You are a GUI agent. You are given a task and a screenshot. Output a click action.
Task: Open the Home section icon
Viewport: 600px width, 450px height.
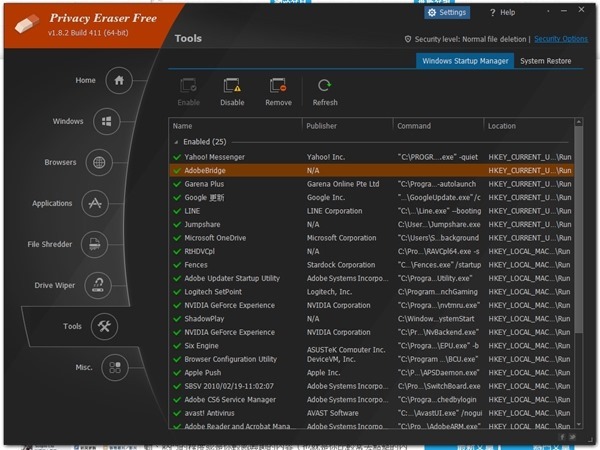[x=119, y=81]
